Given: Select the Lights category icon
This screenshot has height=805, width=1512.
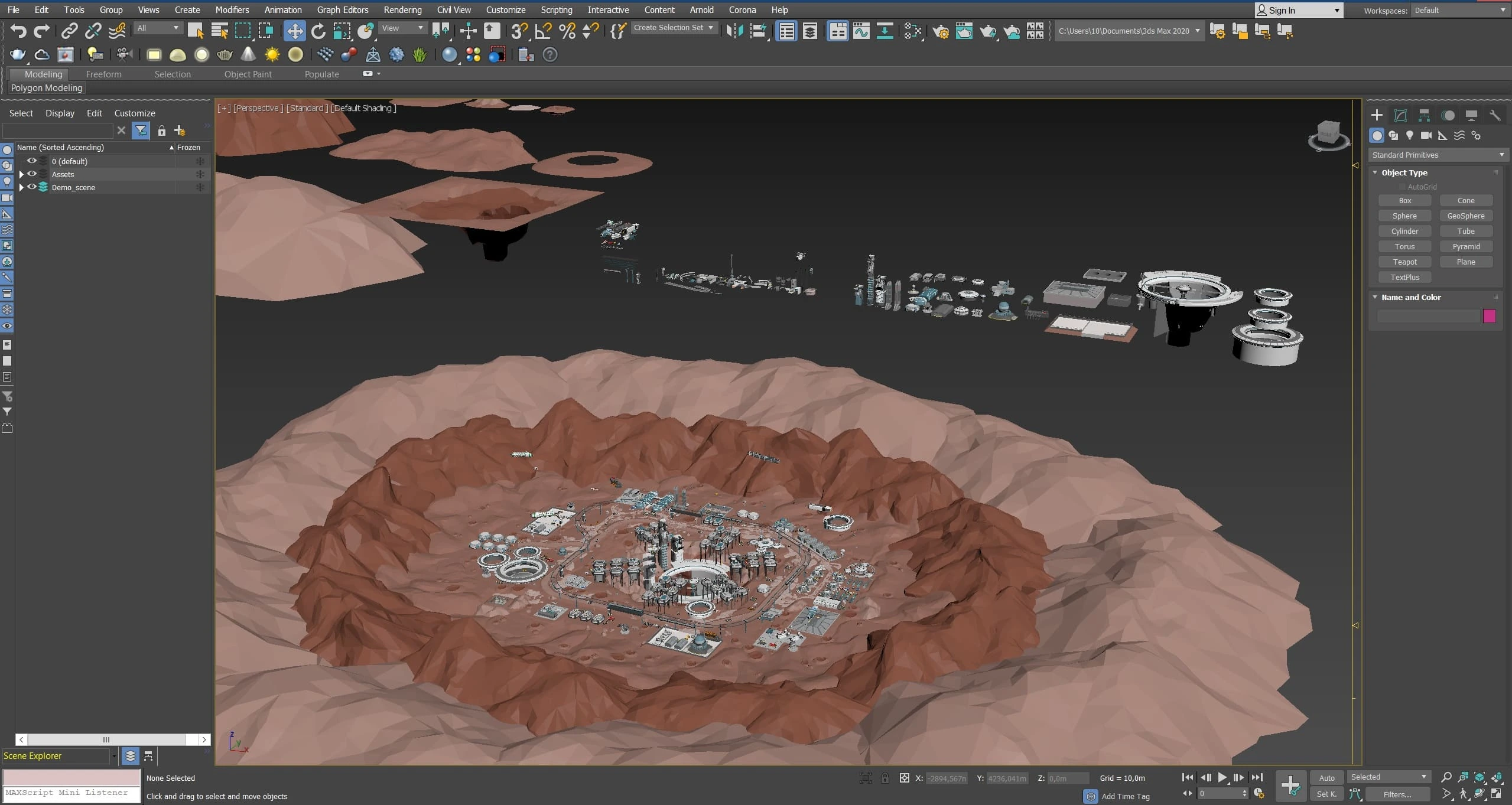Looking at the screenshot, I should pos(1410,135).
